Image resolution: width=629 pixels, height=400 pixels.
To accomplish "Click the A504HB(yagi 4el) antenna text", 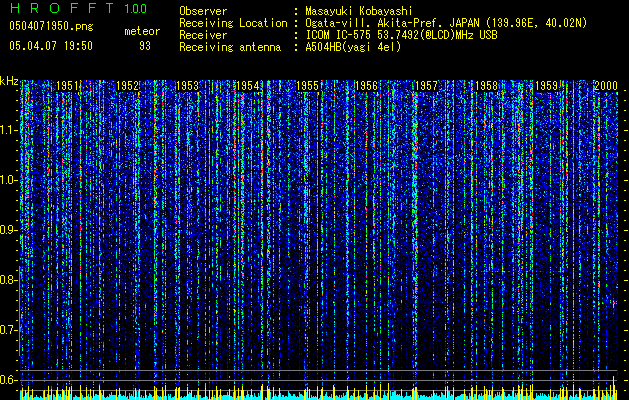I will [x=353, y=47].
